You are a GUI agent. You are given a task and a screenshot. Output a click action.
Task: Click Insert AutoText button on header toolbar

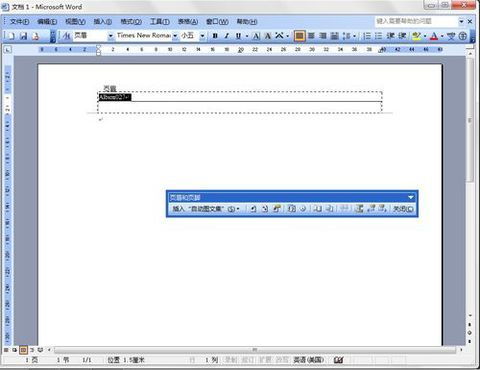pos(206,209)
